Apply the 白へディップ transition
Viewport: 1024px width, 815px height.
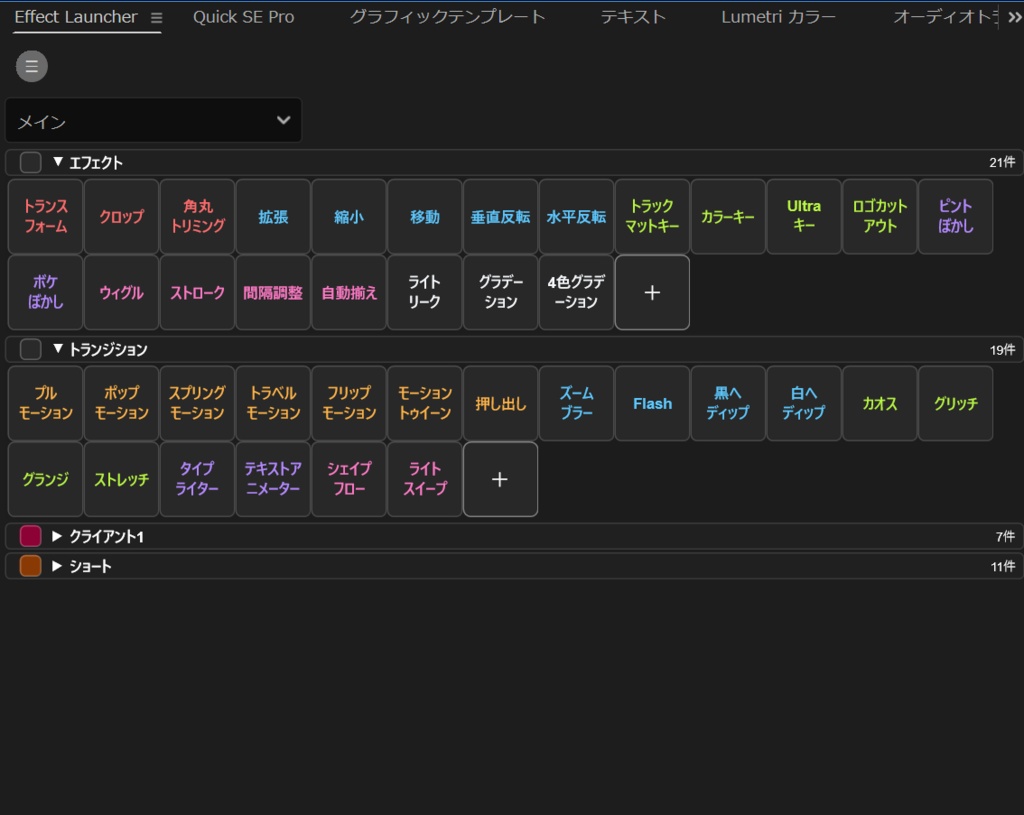click(804, 403)
